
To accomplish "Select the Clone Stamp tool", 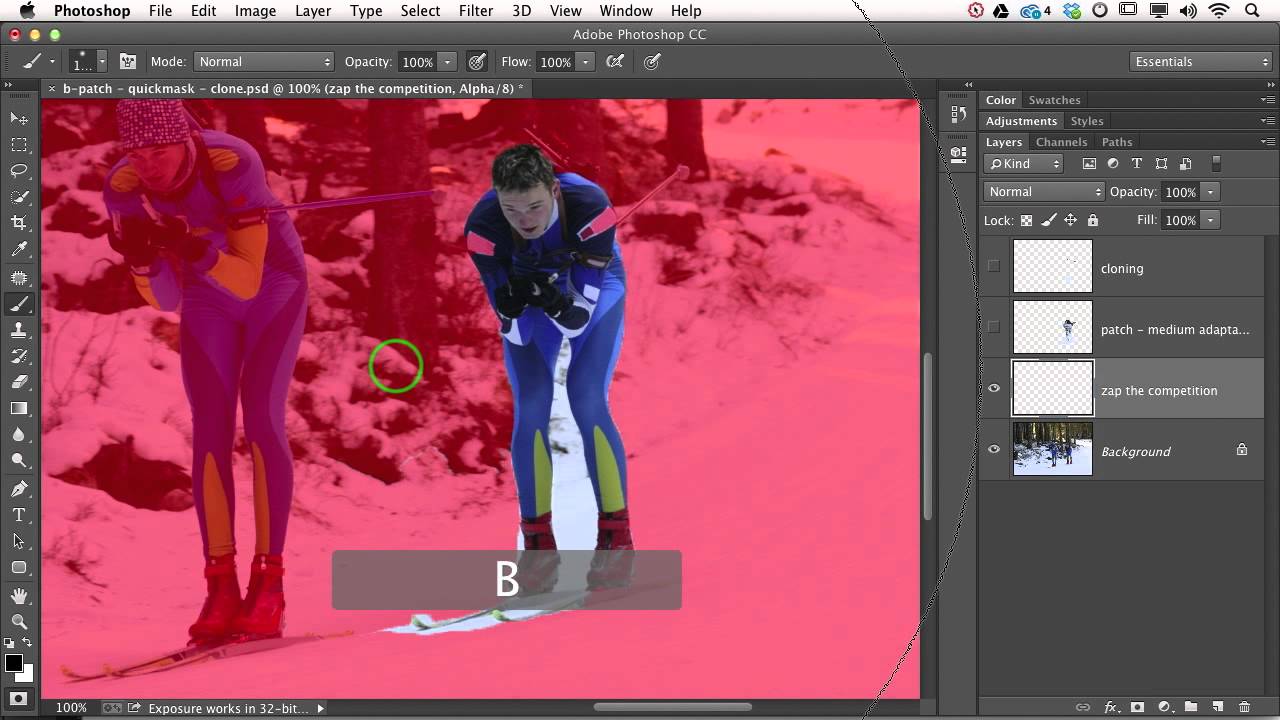I will 19,330.
